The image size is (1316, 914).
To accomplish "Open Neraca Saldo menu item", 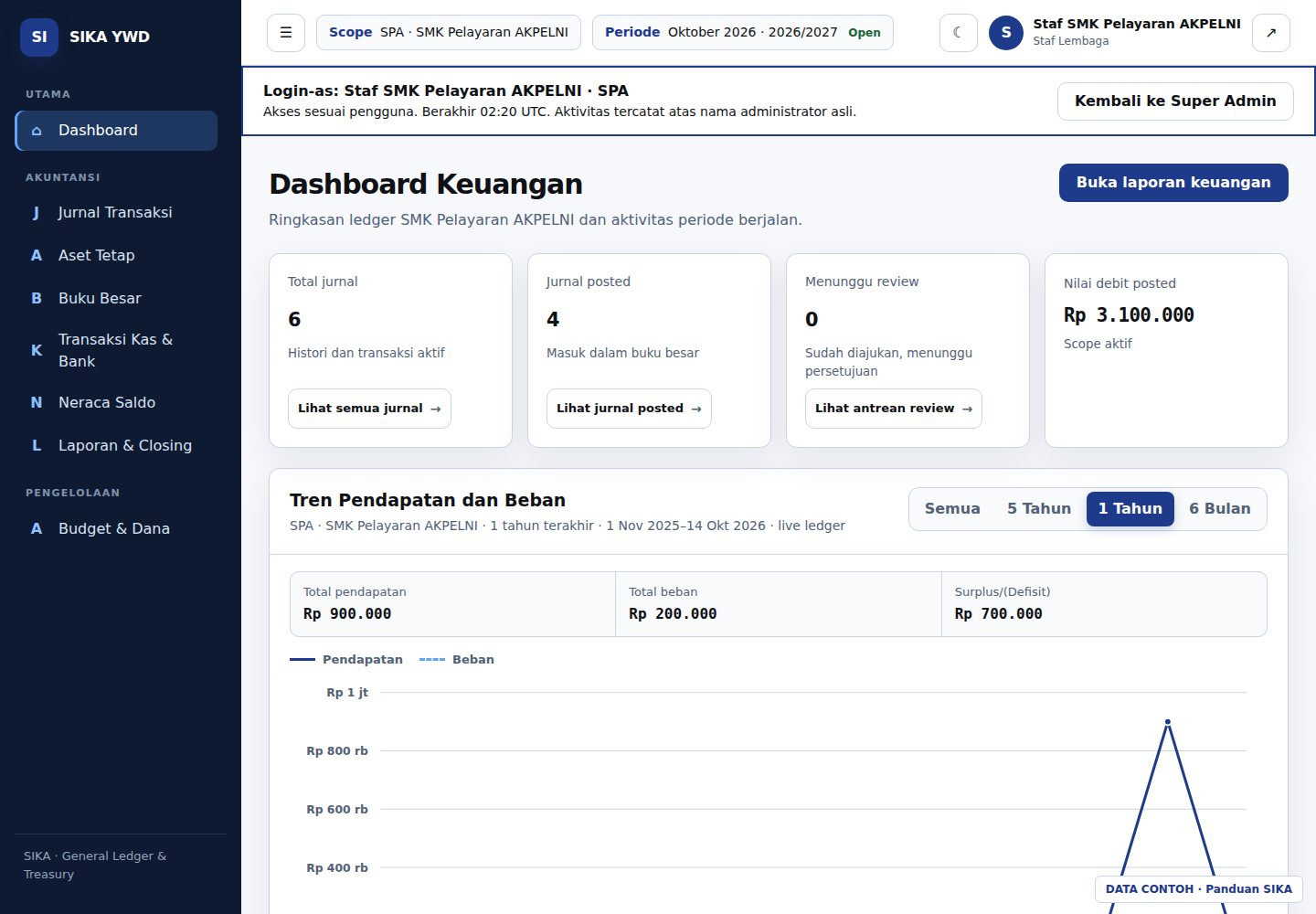I will click(x=116, y=403).
